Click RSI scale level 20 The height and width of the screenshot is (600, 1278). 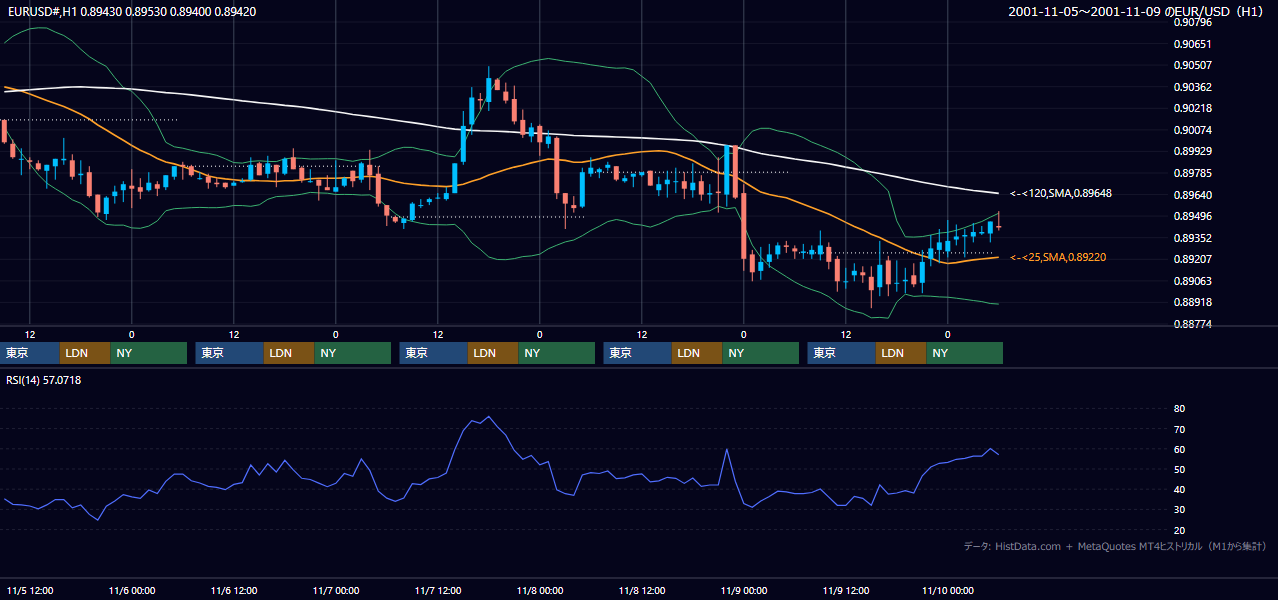pyautogui.click(x=1179, y=530)
